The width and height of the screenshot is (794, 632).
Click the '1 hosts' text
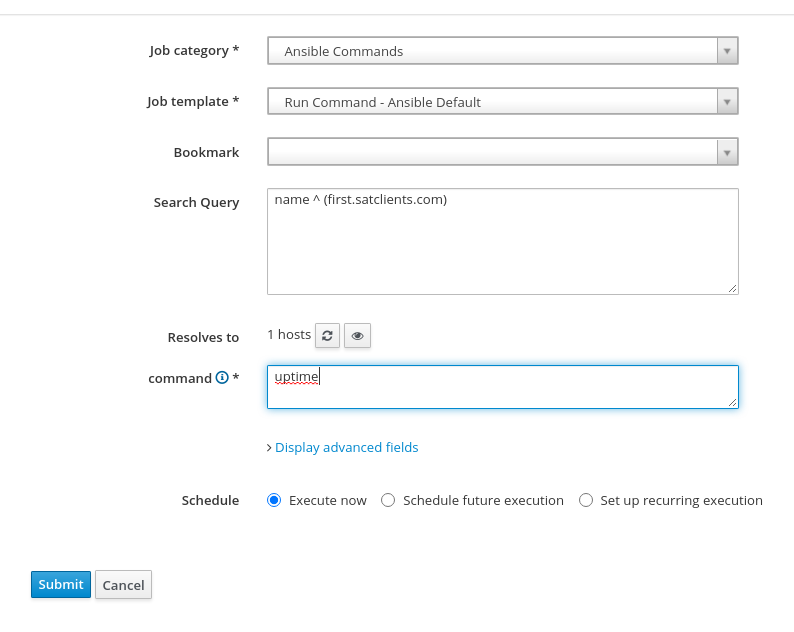tap(289, 335)
